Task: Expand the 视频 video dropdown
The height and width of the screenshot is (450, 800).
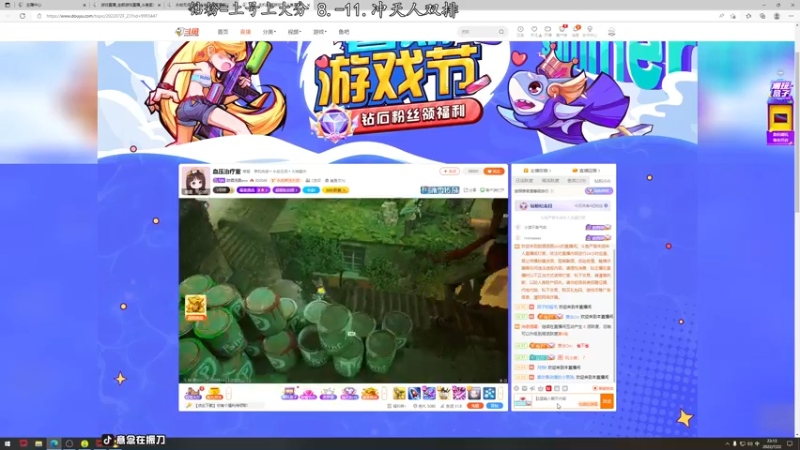Action: pyautogui.click(x=294, y=32)
